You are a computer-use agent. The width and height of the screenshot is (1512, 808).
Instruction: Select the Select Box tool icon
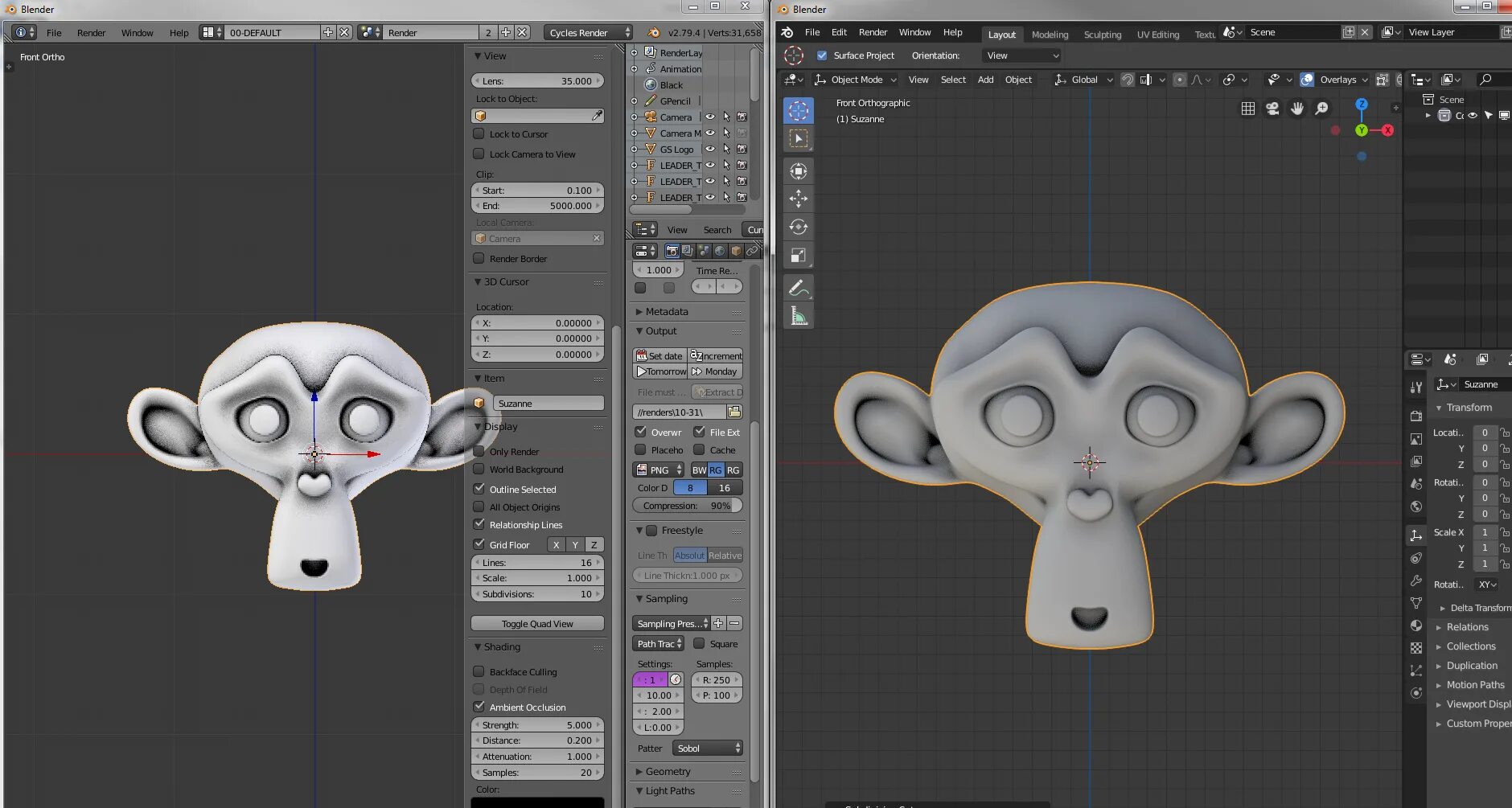(x=798, y=139)
